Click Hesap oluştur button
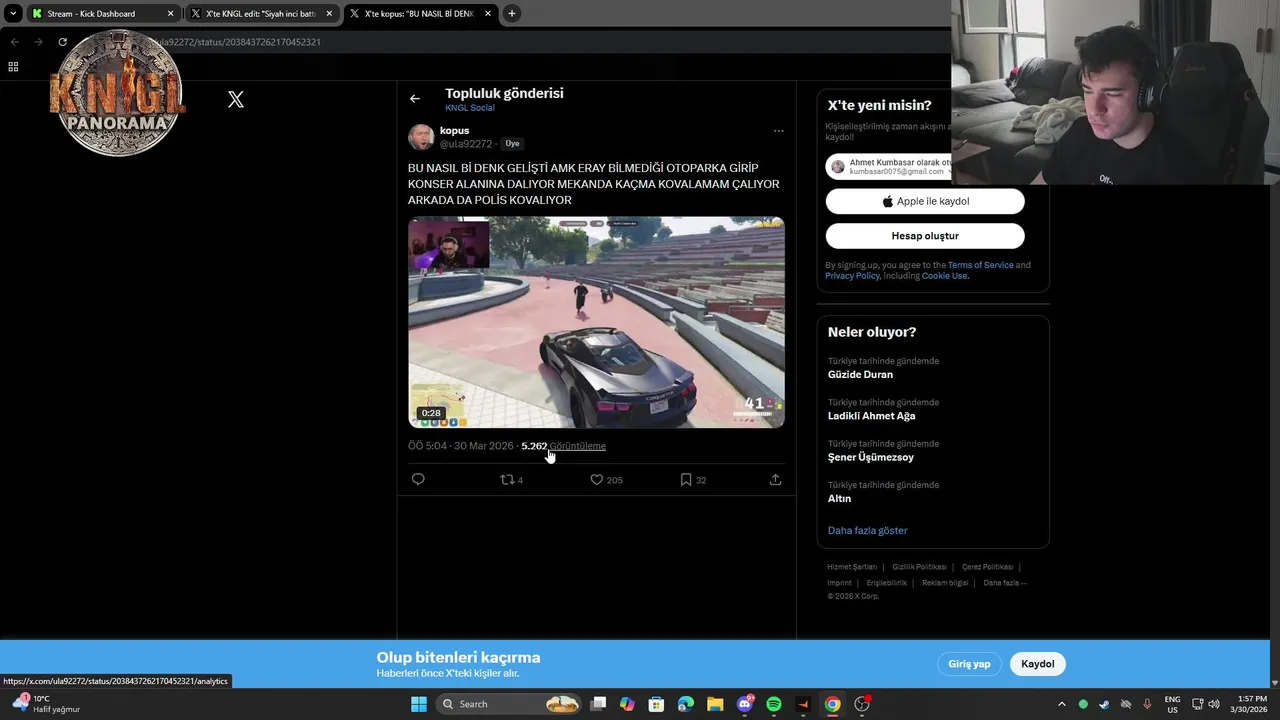Screen dimensions: 1280x720 click(x=925, y=236)
